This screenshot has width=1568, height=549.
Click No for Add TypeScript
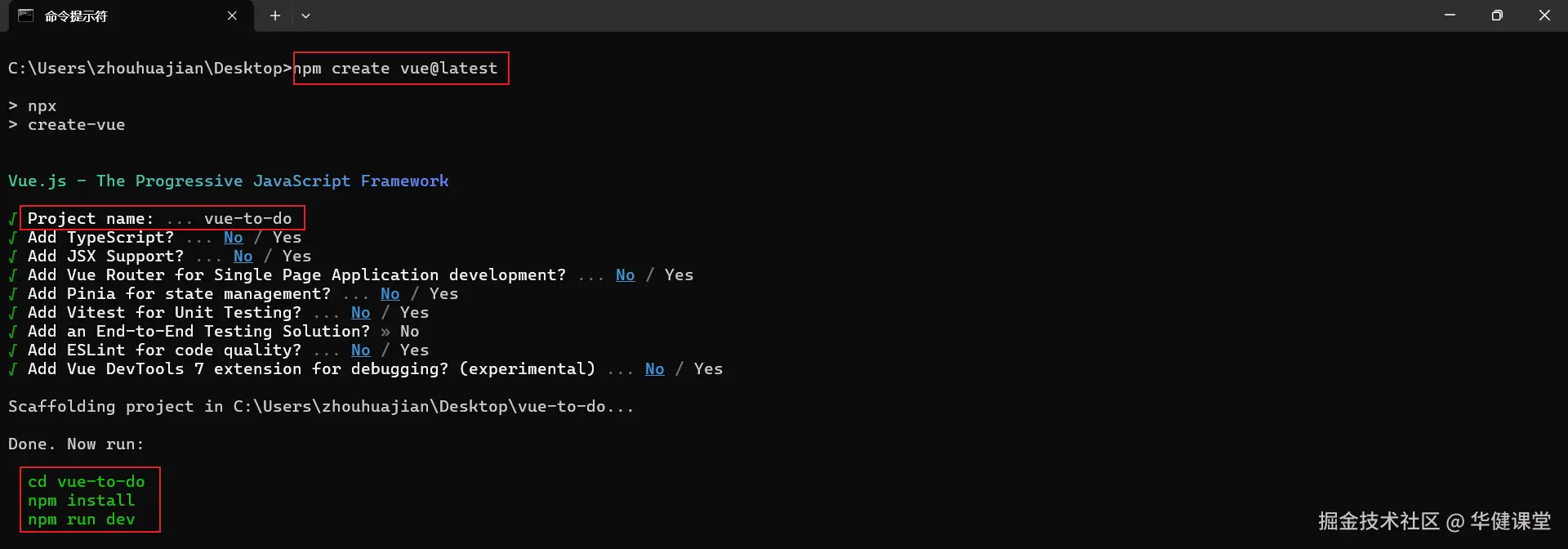[233, 238]
